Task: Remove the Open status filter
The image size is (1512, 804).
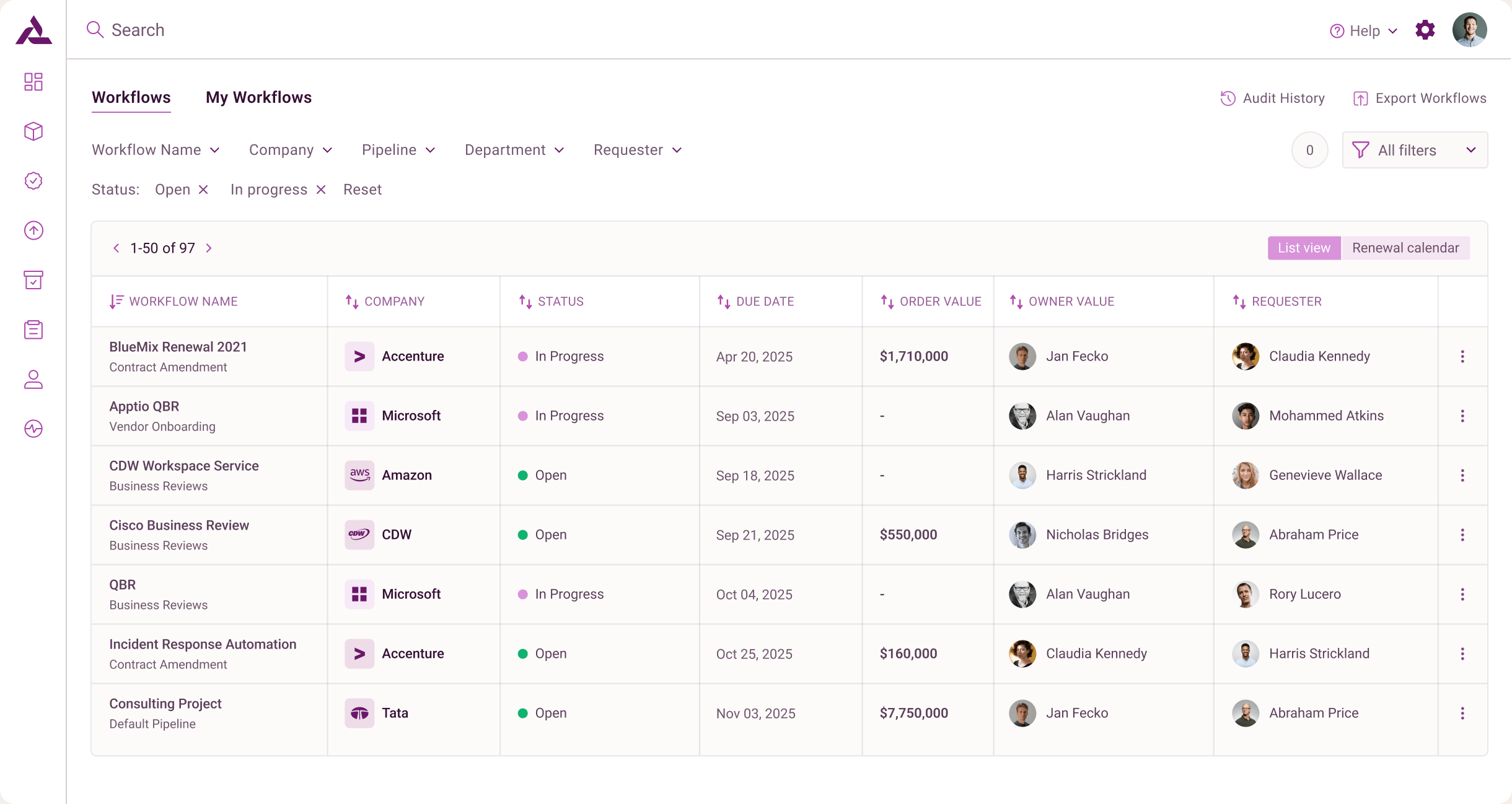Action: (x=203, y=190)
